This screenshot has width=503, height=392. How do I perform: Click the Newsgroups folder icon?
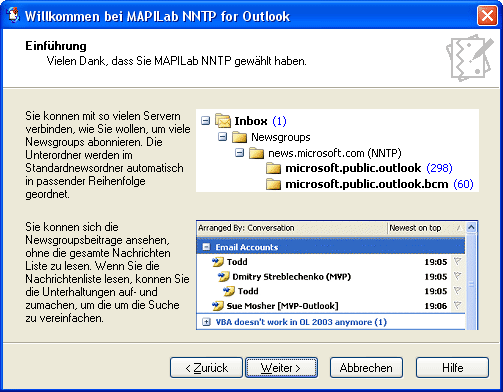tap(239, 137)
